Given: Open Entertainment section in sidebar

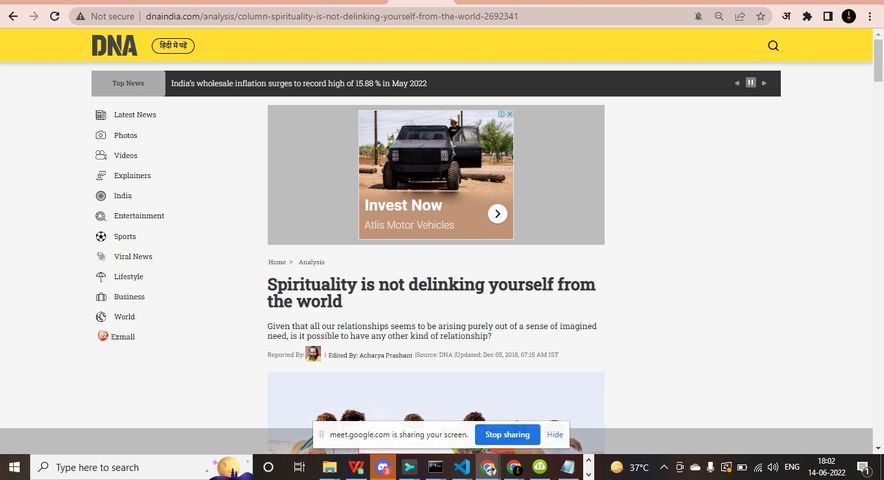Looking at the screenshot, I should 138,216.
